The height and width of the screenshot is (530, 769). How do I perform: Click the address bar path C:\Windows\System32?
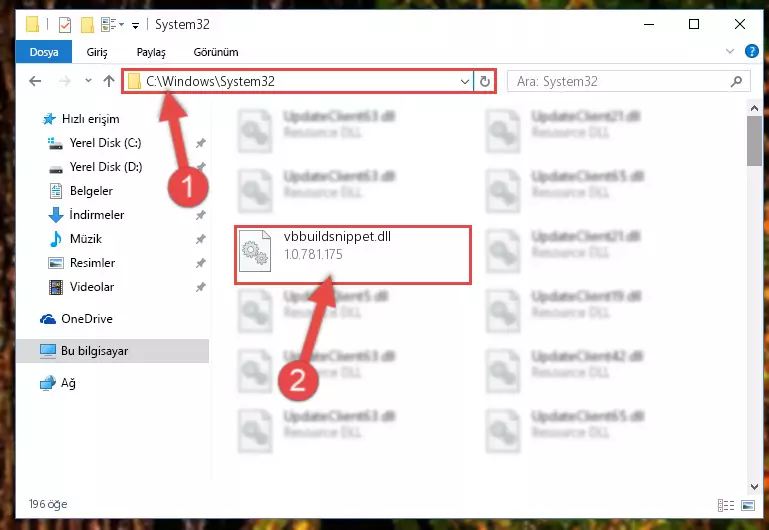(x=210, y=81)
